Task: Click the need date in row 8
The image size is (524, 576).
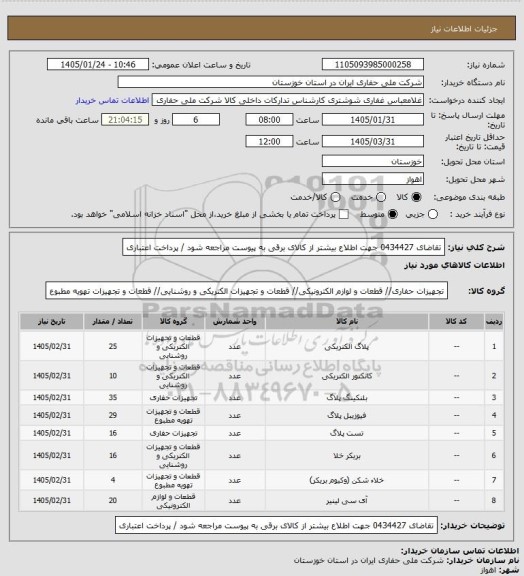Action: 51,501
